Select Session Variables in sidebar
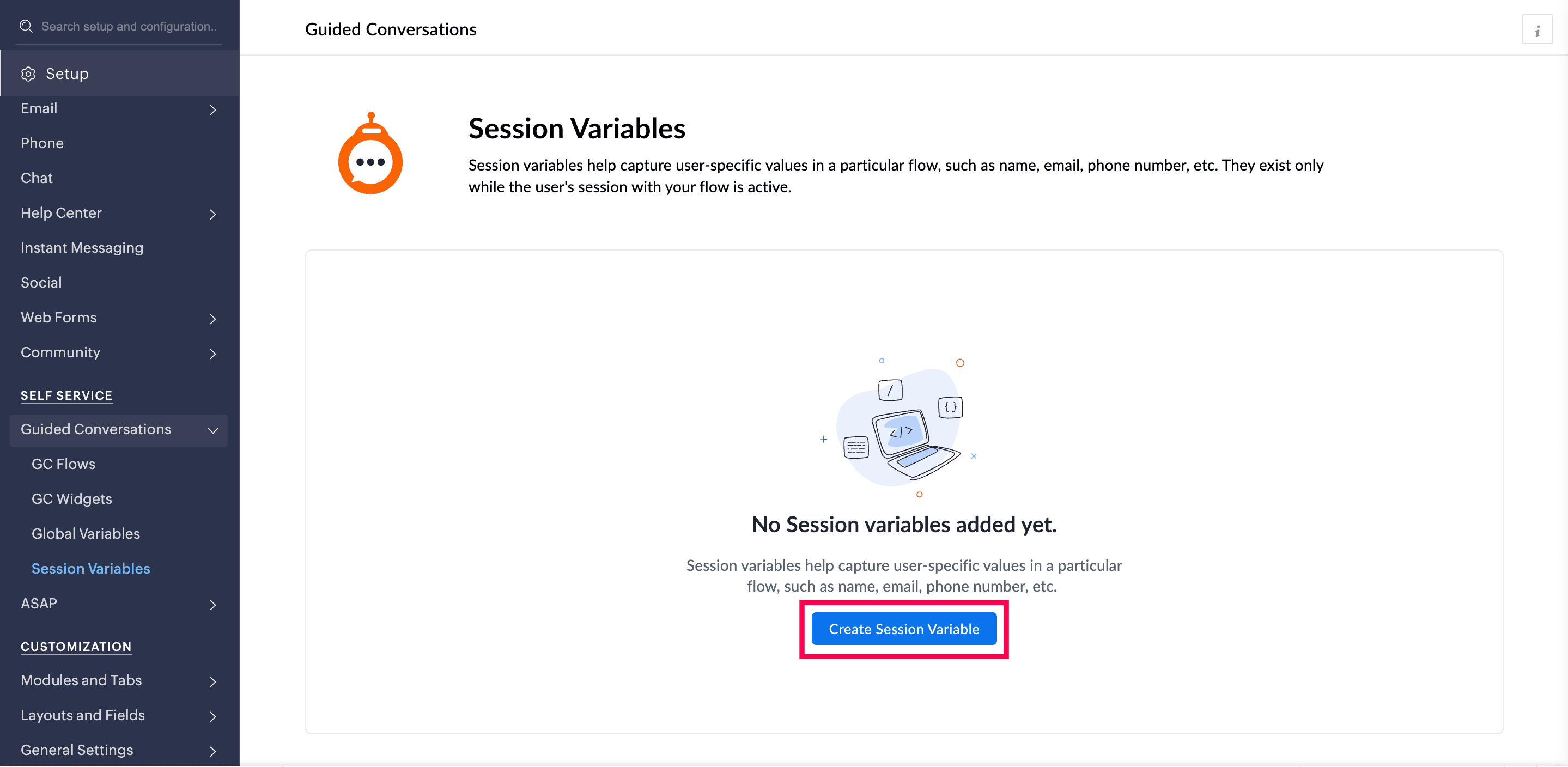1568x767 pixels. click(90, 568)
